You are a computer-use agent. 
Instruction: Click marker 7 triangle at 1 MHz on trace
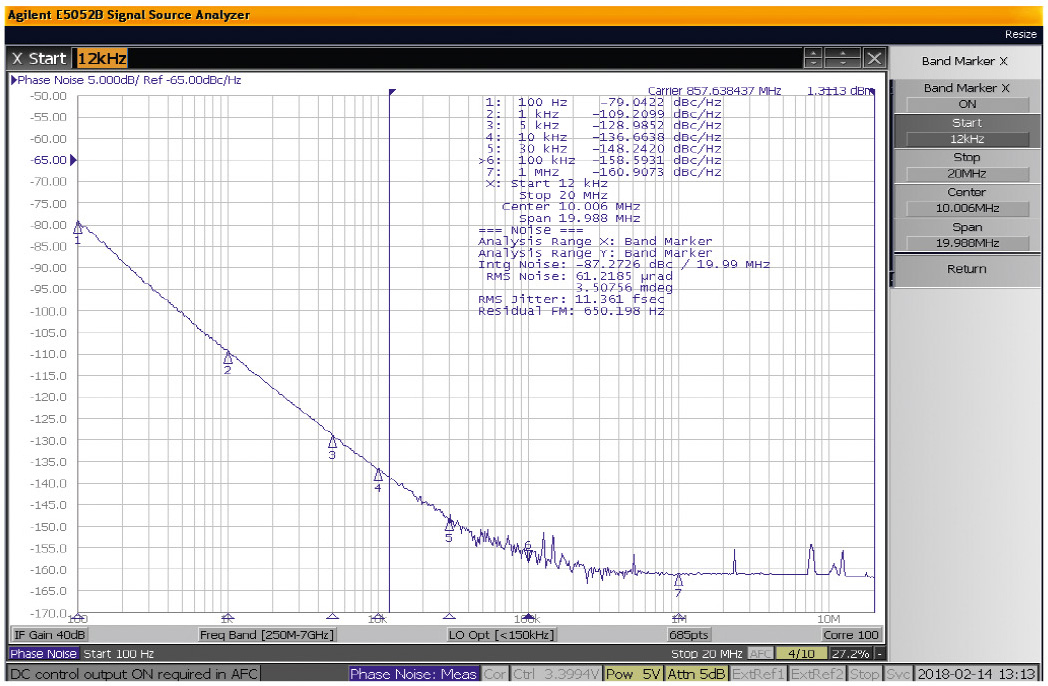678,580
